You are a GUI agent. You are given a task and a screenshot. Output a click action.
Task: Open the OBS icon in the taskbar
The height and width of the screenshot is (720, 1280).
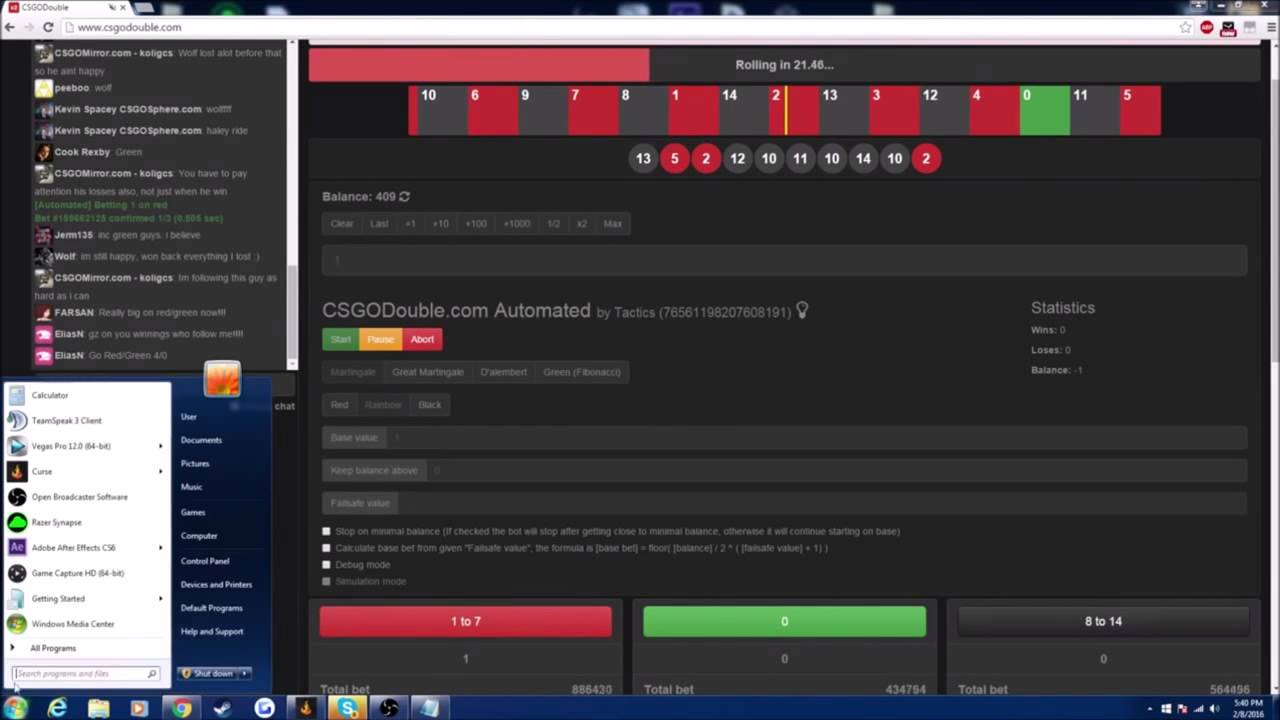click(x=389, y=708)
